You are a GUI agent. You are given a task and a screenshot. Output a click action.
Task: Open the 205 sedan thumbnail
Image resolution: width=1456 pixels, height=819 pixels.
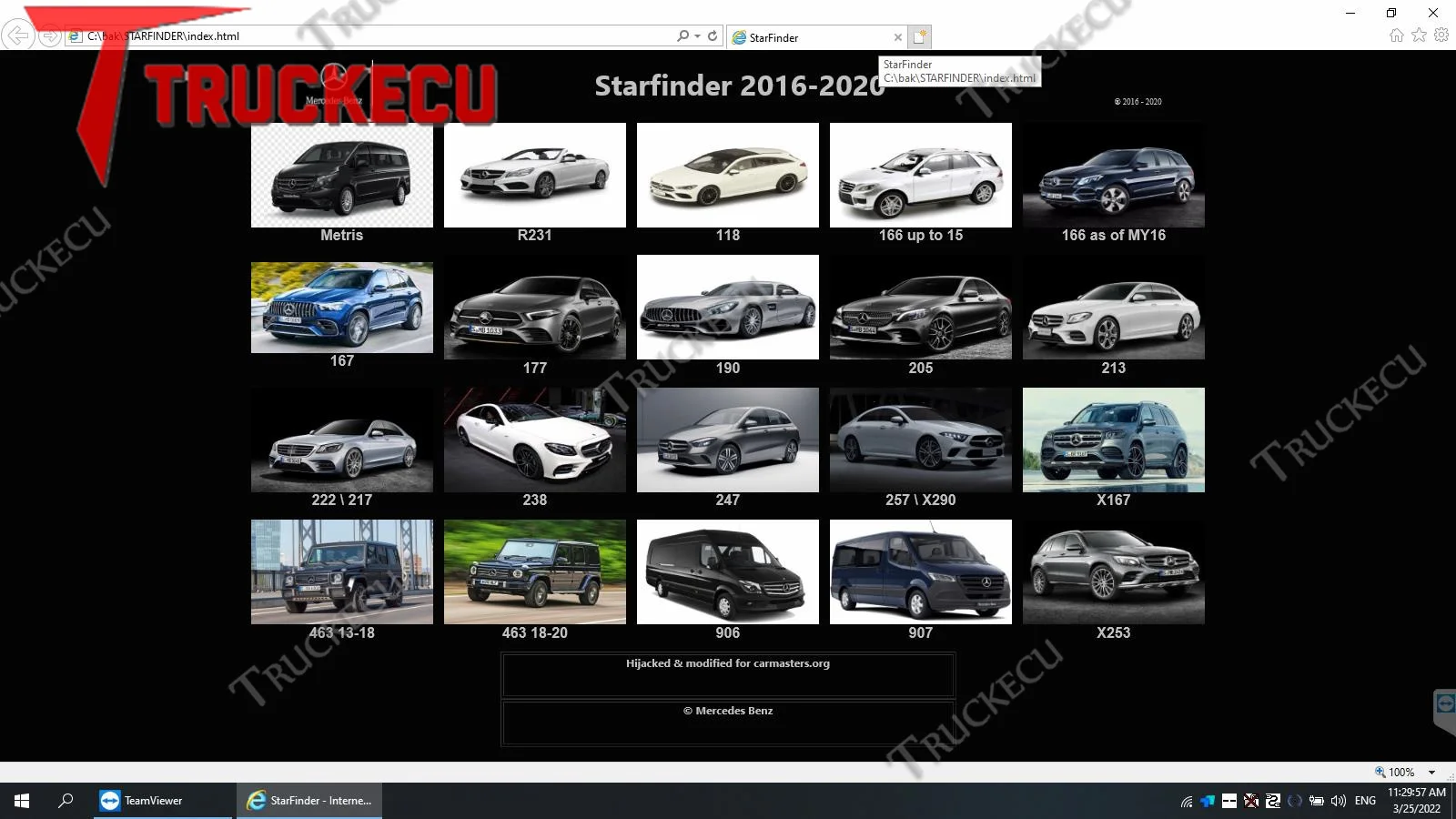(921, 307)
